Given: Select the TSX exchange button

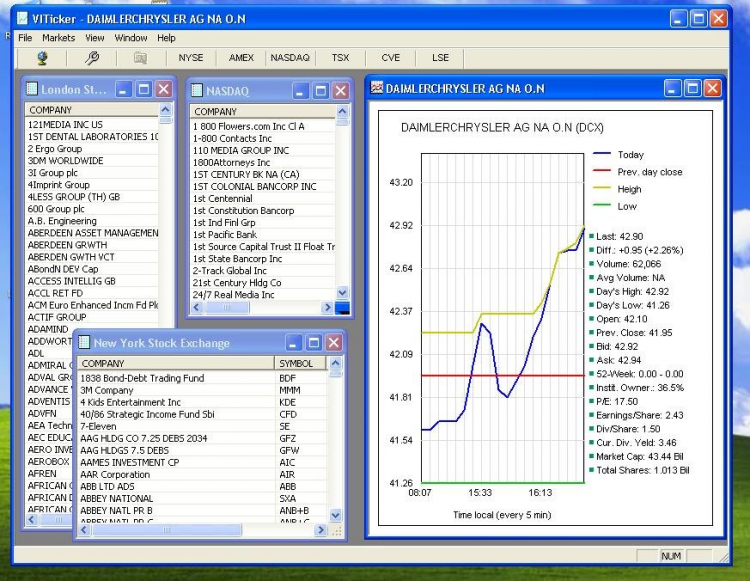Looking at the screenshot, I should (x=341, y=58).
